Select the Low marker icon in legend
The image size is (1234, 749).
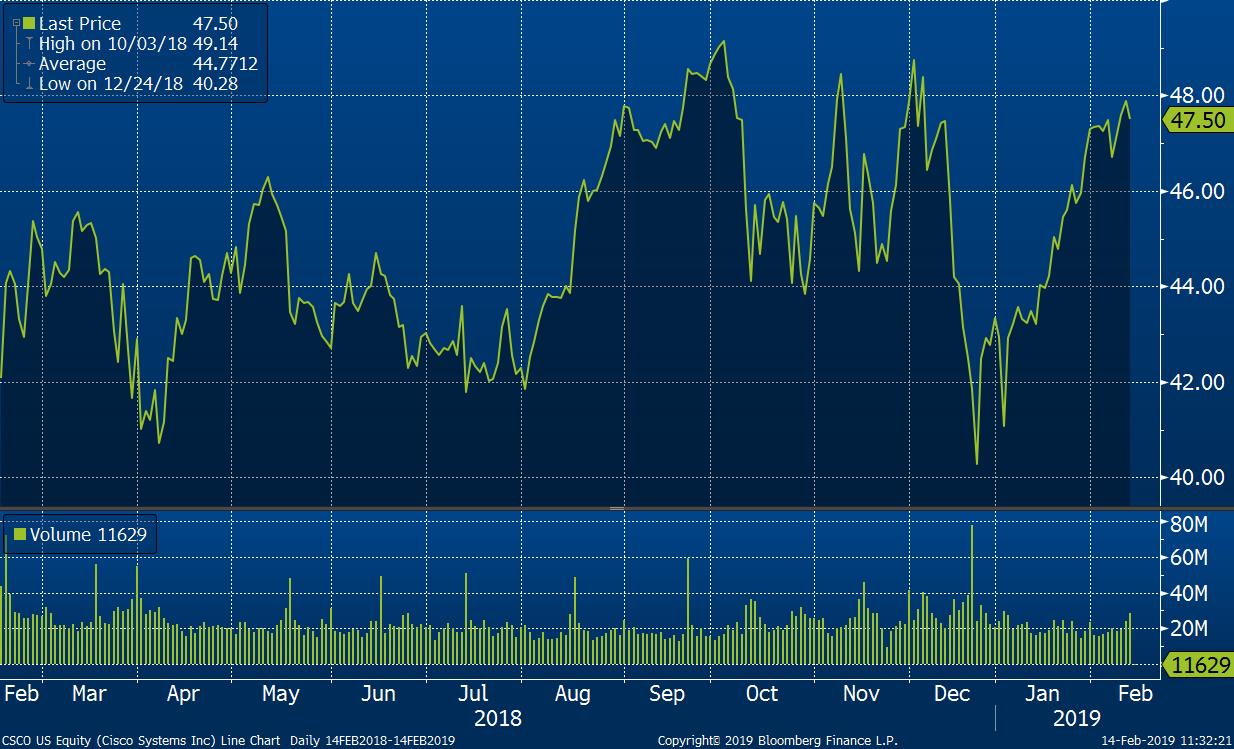(30, 84)
